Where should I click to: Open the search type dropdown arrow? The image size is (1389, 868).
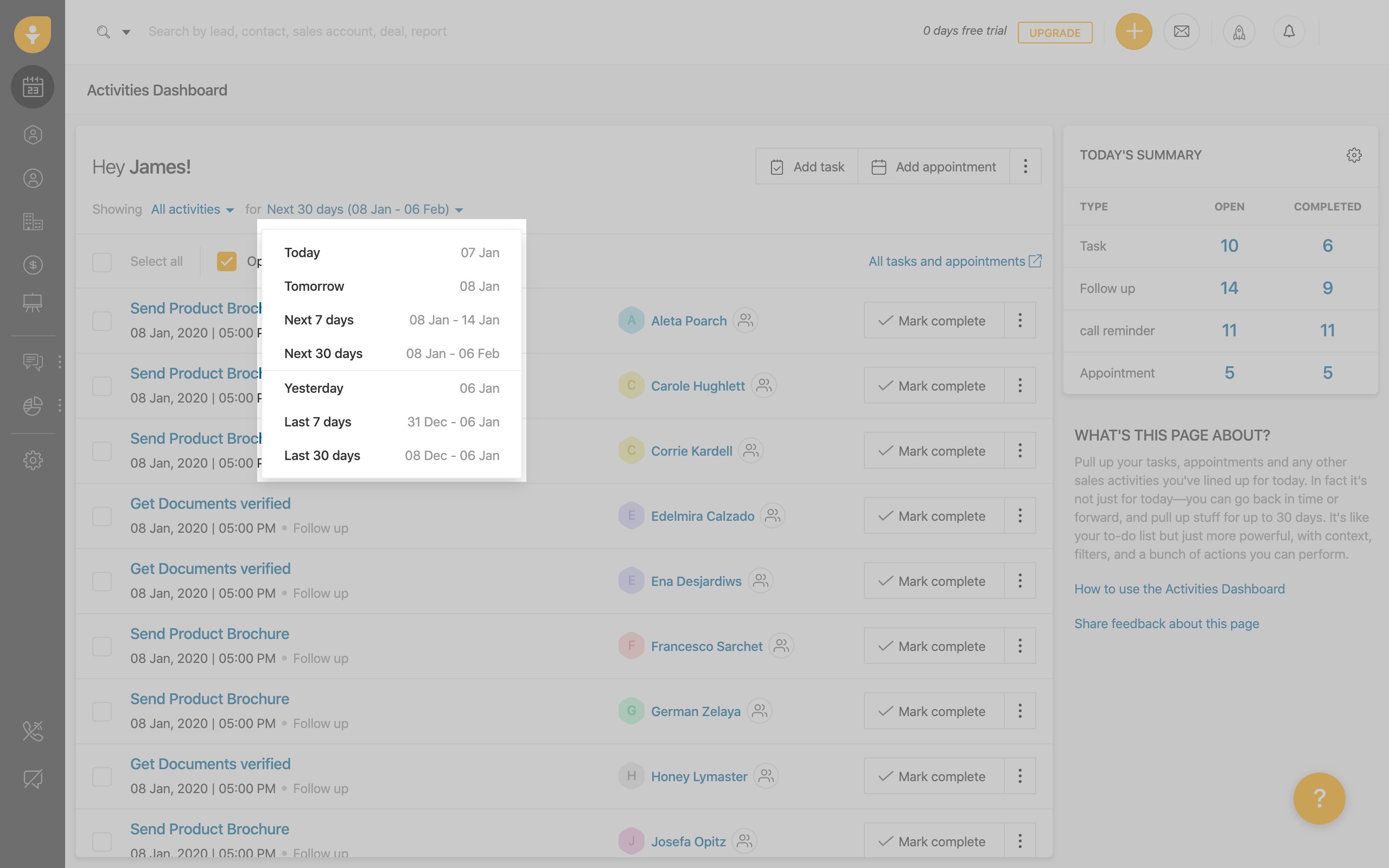pos(126,32)
